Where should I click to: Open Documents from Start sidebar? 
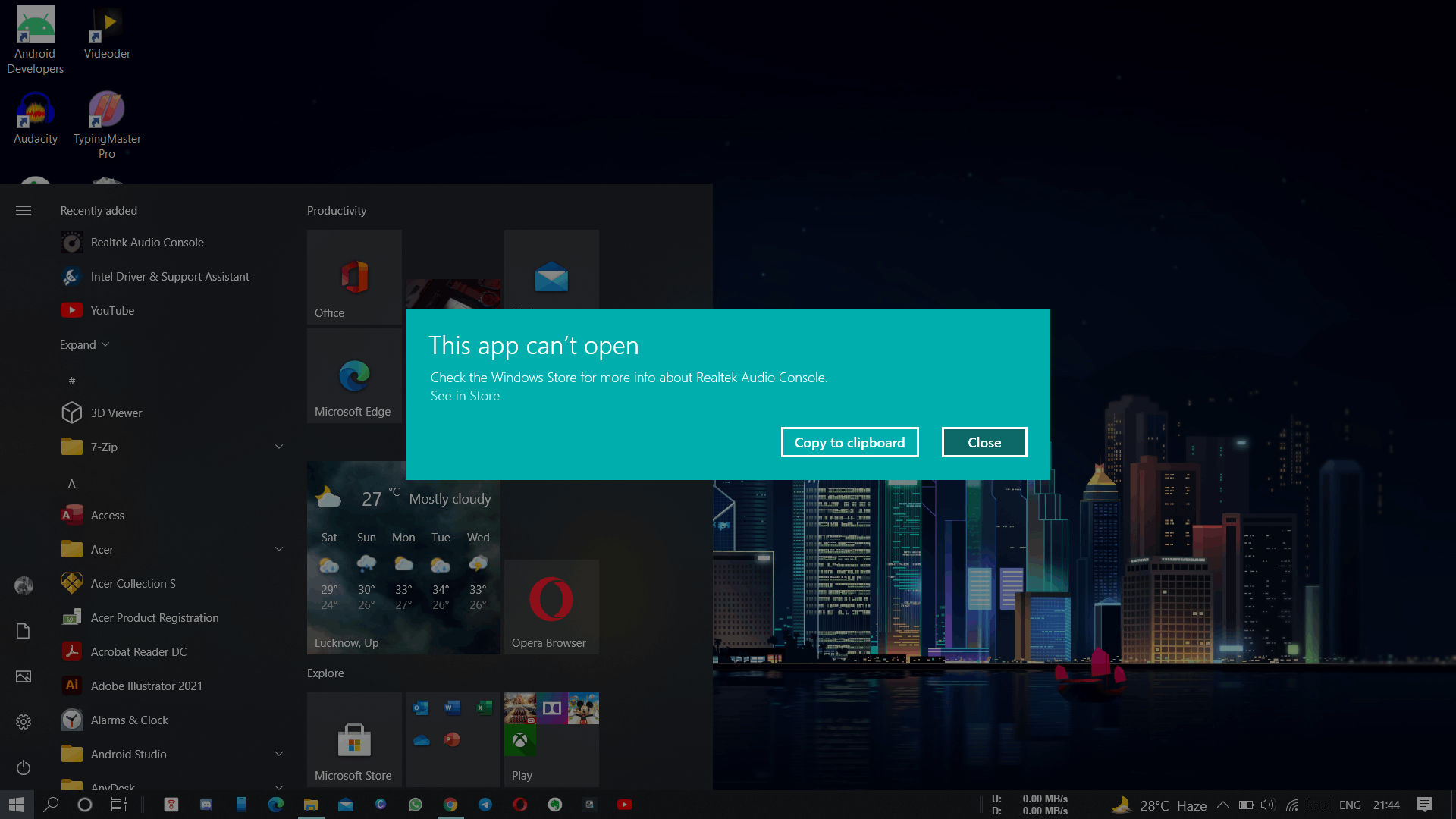pyautogui.click(x=24, y=631)
